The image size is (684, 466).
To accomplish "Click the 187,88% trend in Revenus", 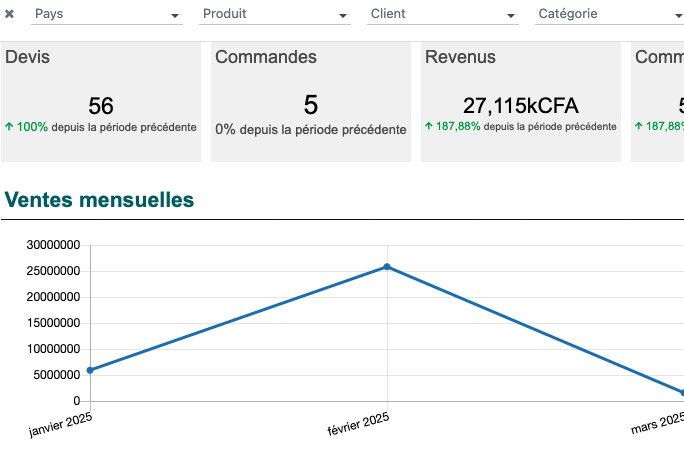I will click(458, 126).
